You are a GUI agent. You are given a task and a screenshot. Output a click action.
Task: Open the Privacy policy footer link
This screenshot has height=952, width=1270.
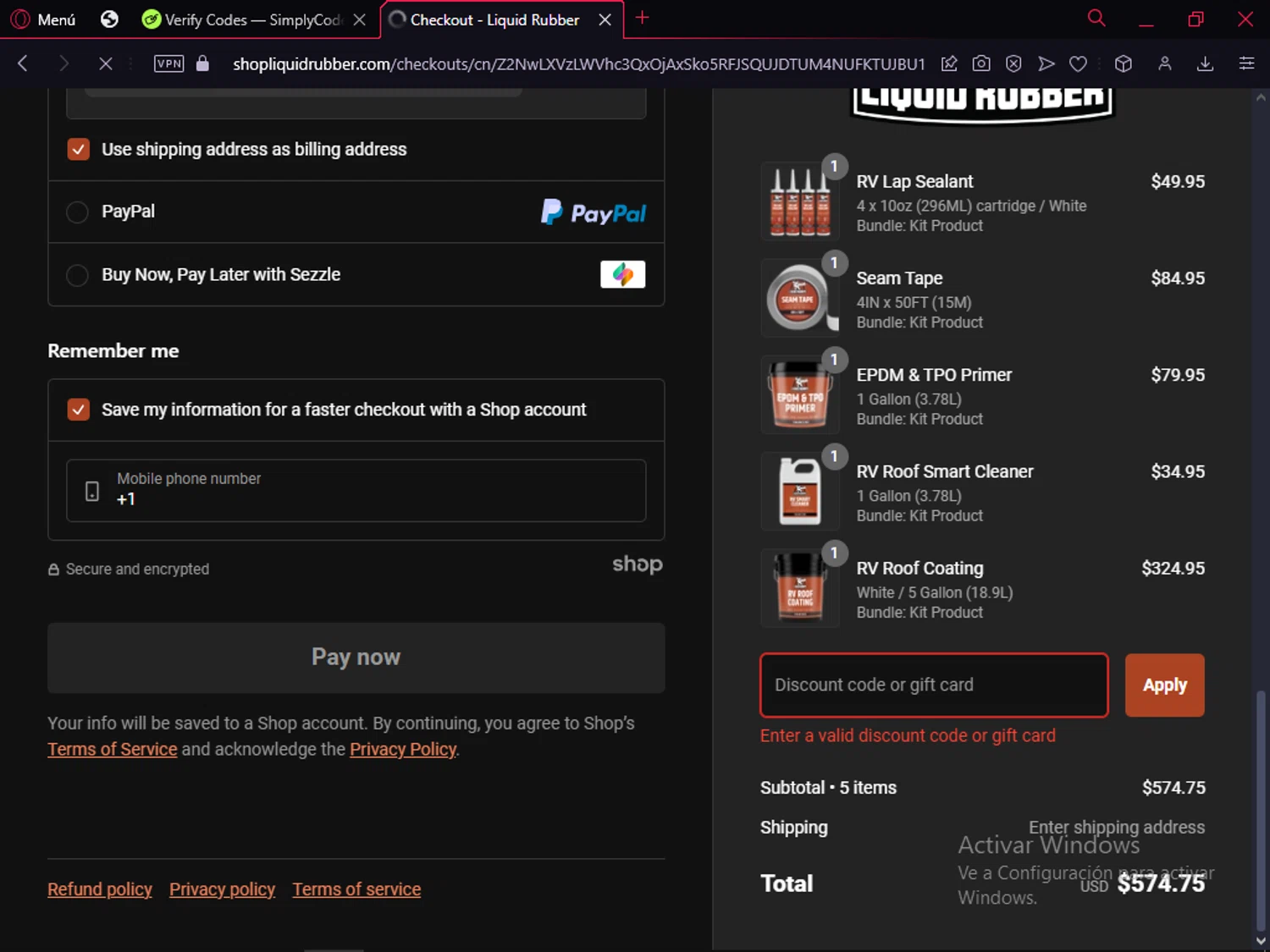tap(222, 889)
